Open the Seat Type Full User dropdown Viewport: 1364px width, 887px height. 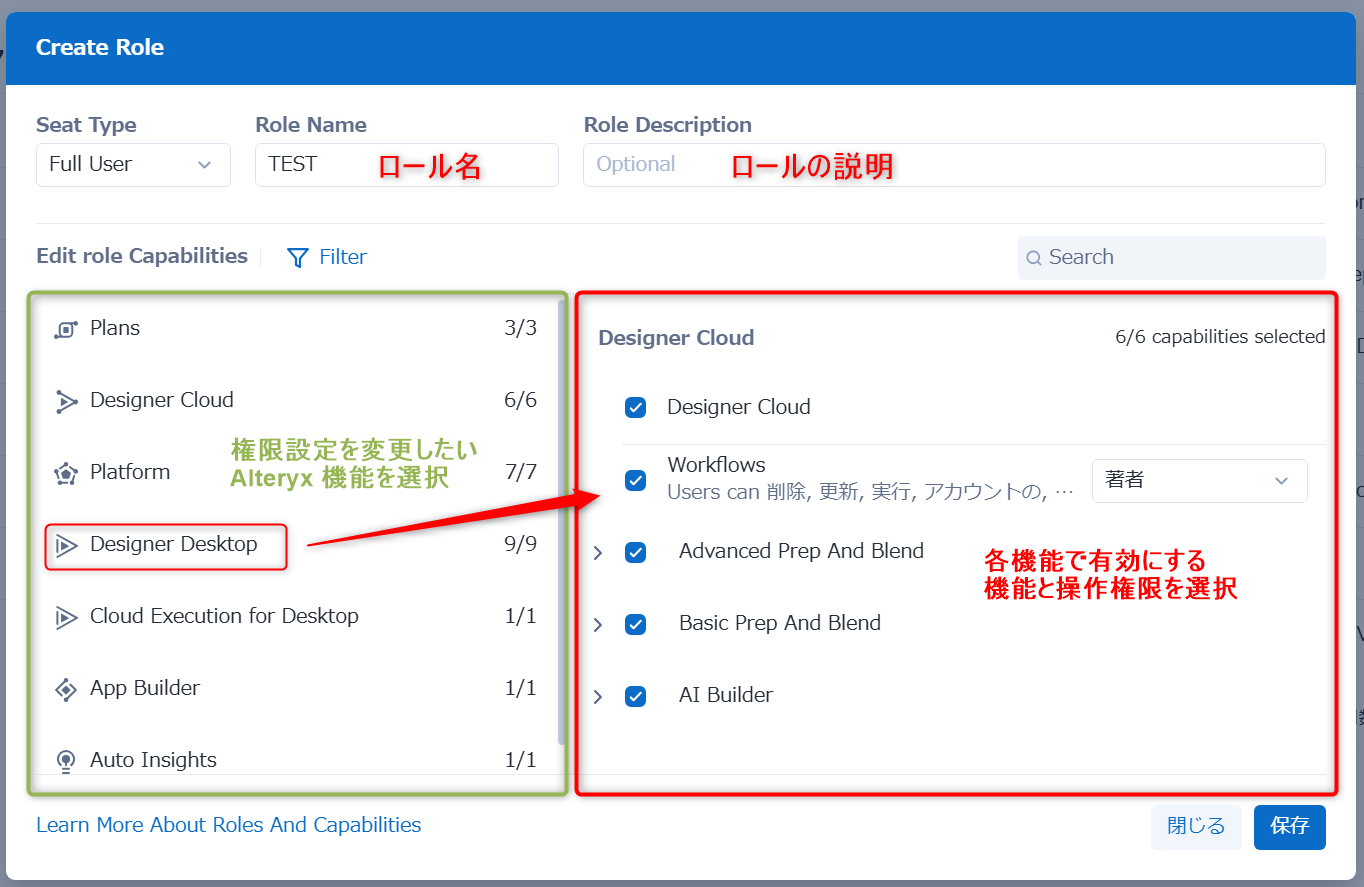click(133, 165)
